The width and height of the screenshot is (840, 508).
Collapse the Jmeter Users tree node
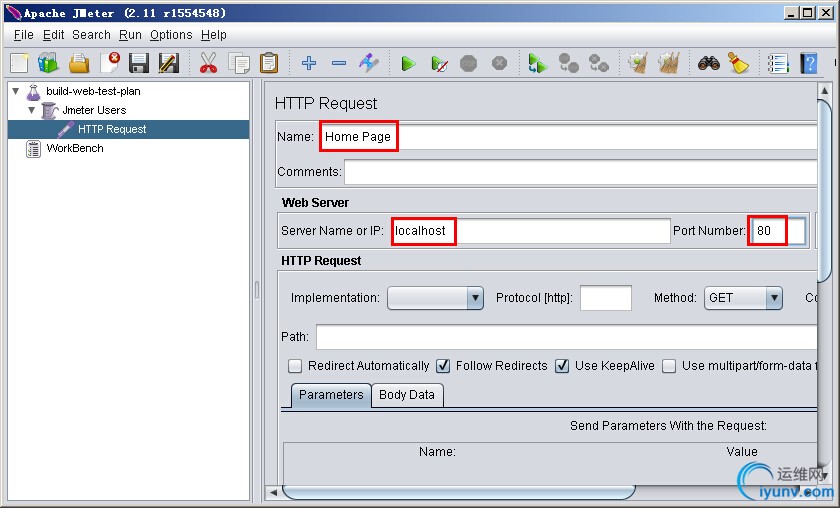point(32,110)
